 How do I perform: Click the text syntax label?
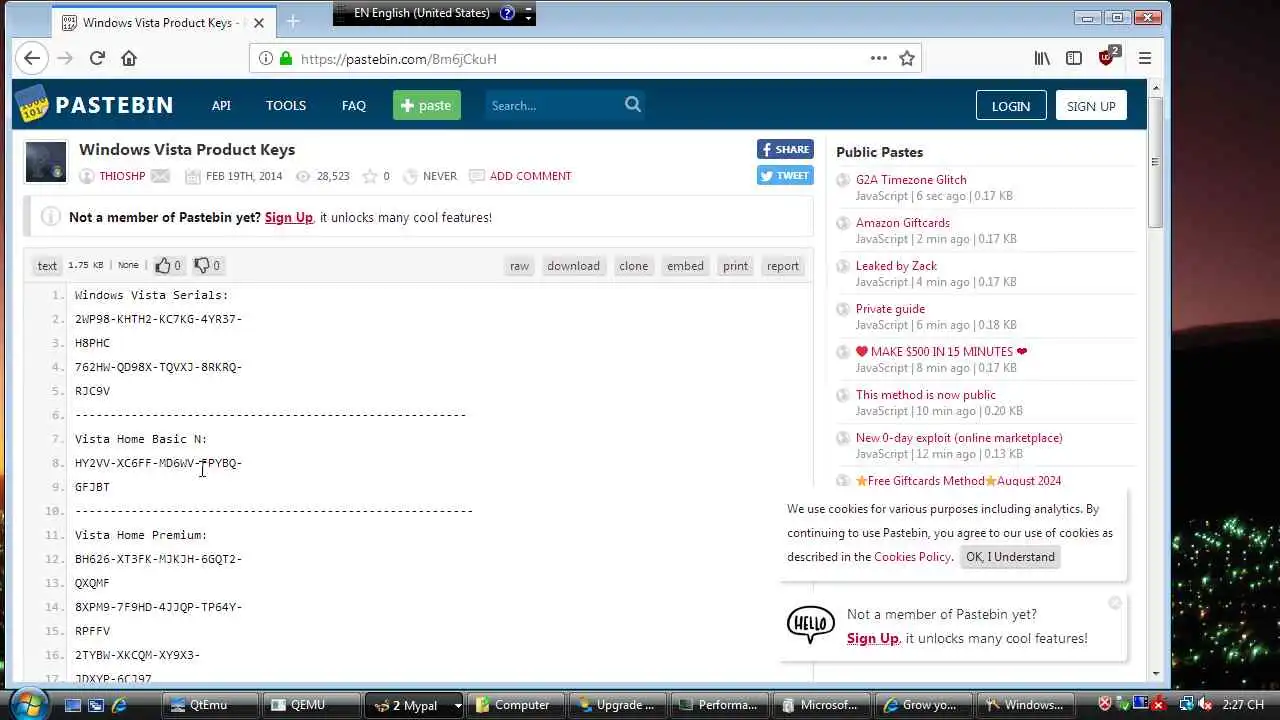pos(47,266)
